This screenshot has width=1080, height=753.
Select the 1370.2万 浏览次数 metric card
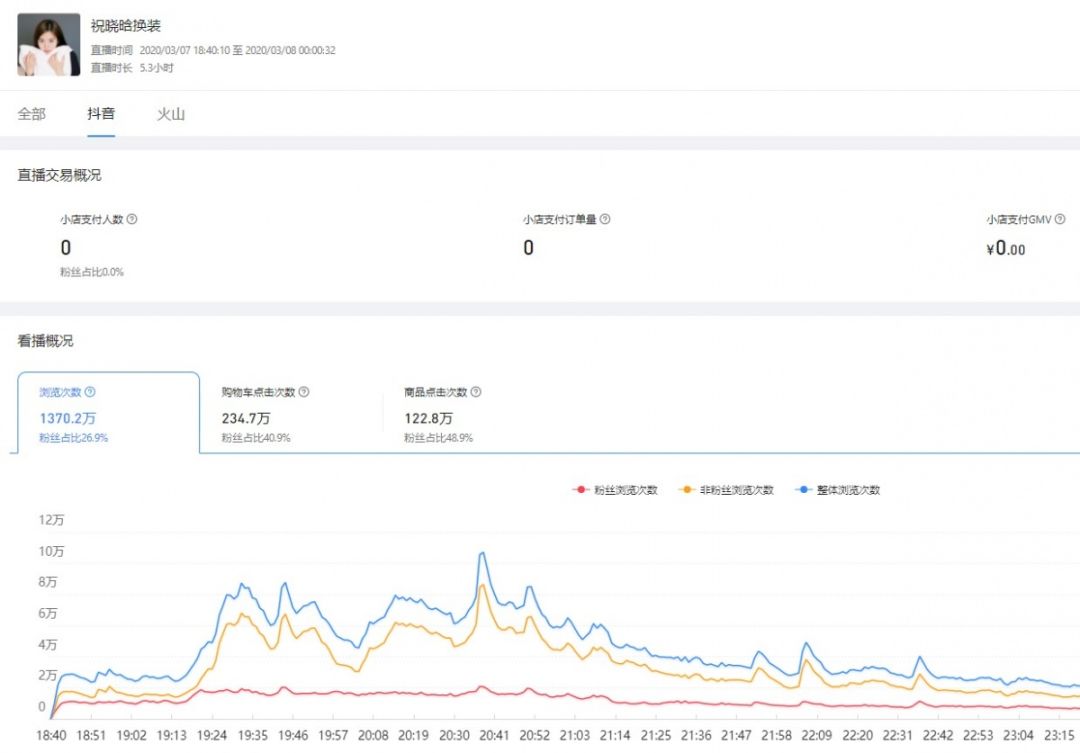point(108,415)
